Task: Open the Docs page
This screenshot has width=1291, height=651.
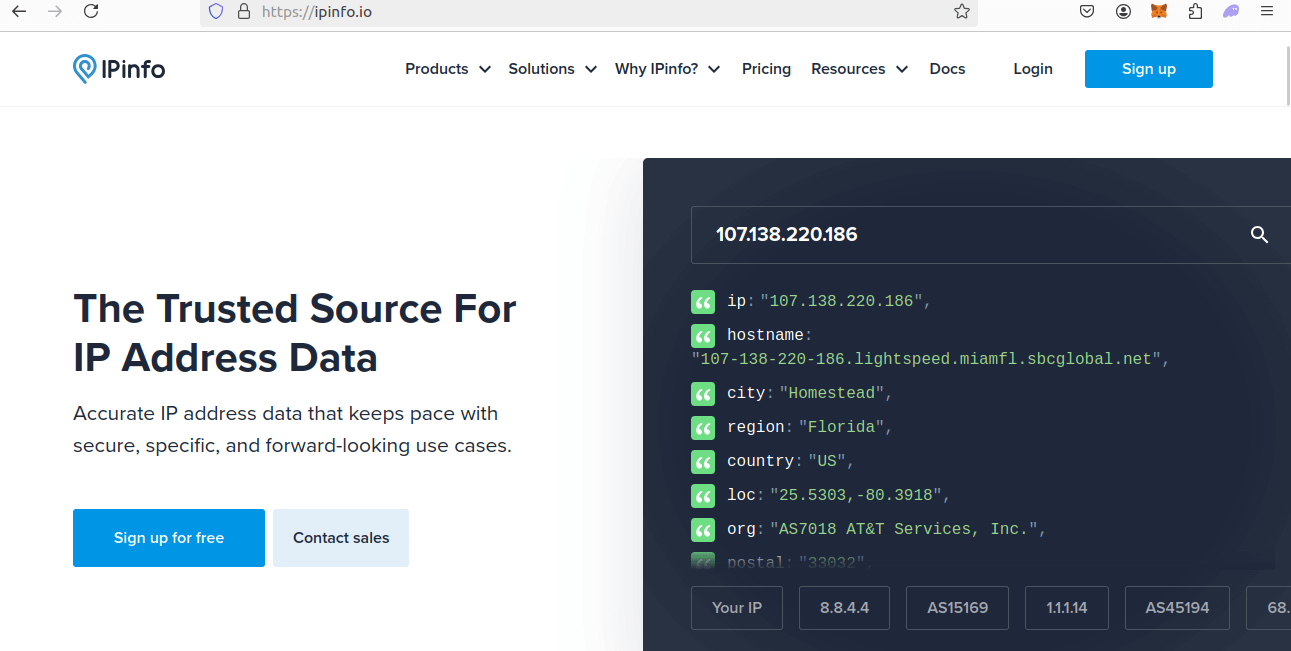Action: [x=947, y=69]
